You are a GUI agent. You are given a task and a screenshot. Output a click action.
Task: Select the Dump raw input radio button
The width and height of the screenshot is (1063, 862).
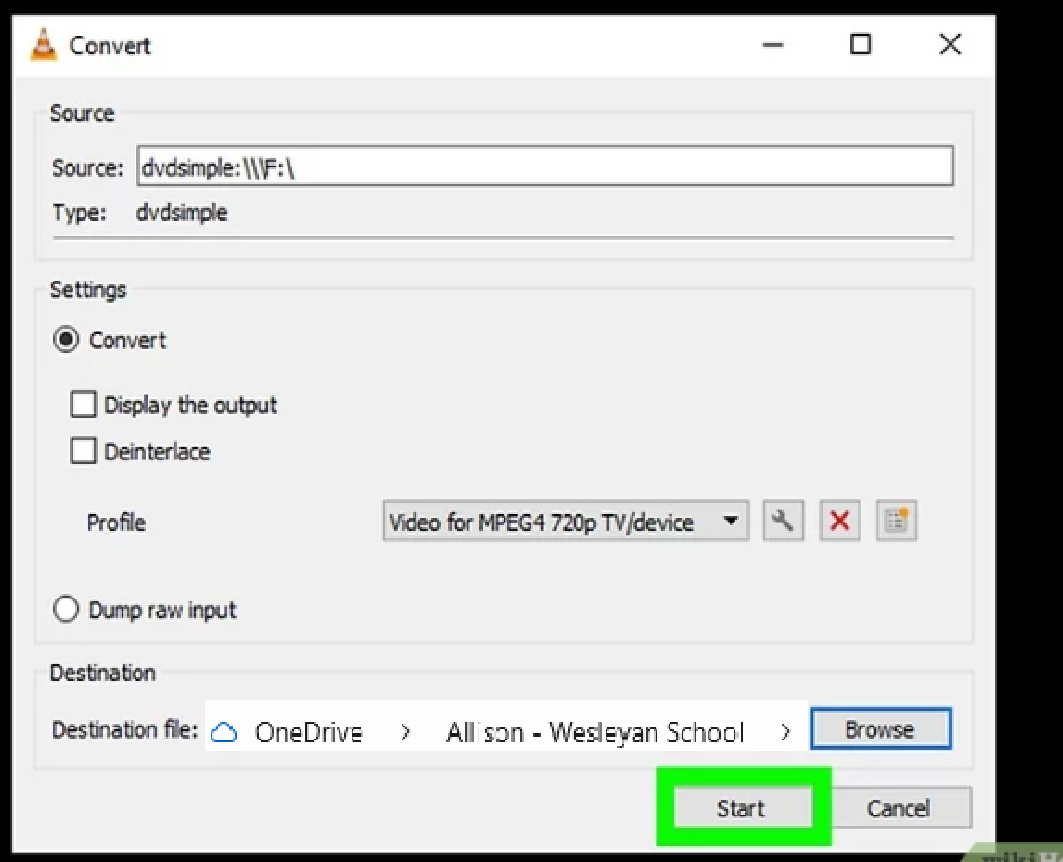pyautogui.click(x=65, y=609)
